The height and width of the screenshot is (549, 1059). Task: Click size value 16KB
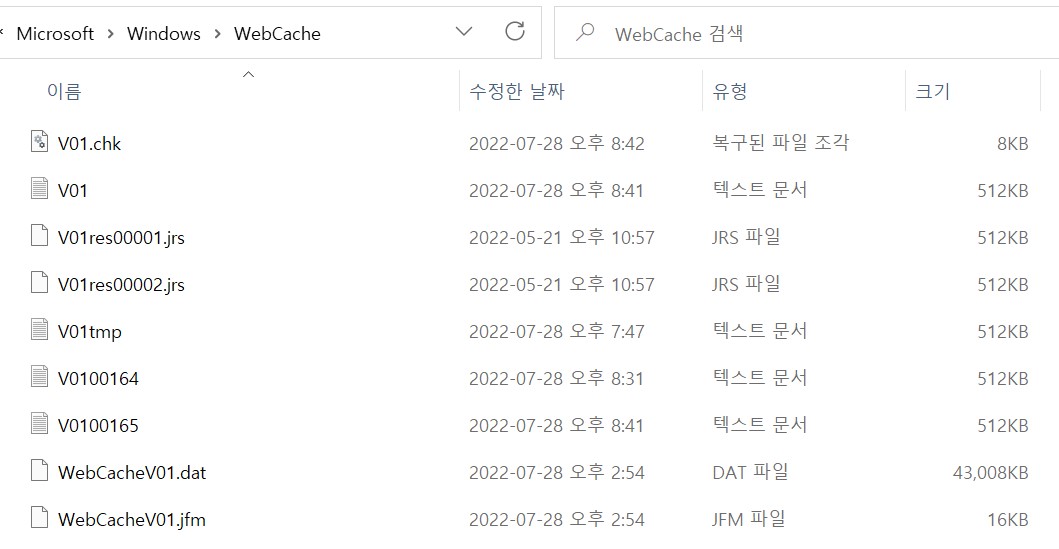pos(1008,520)
